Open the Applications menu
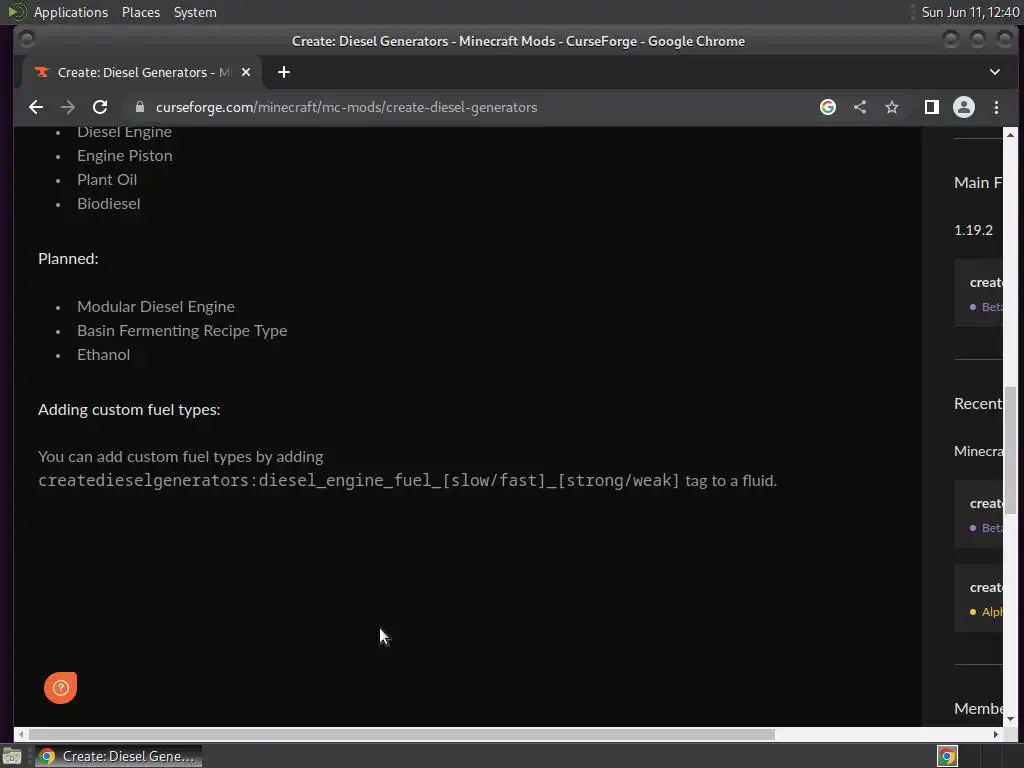1024x768 pixels. coord(71,12)
